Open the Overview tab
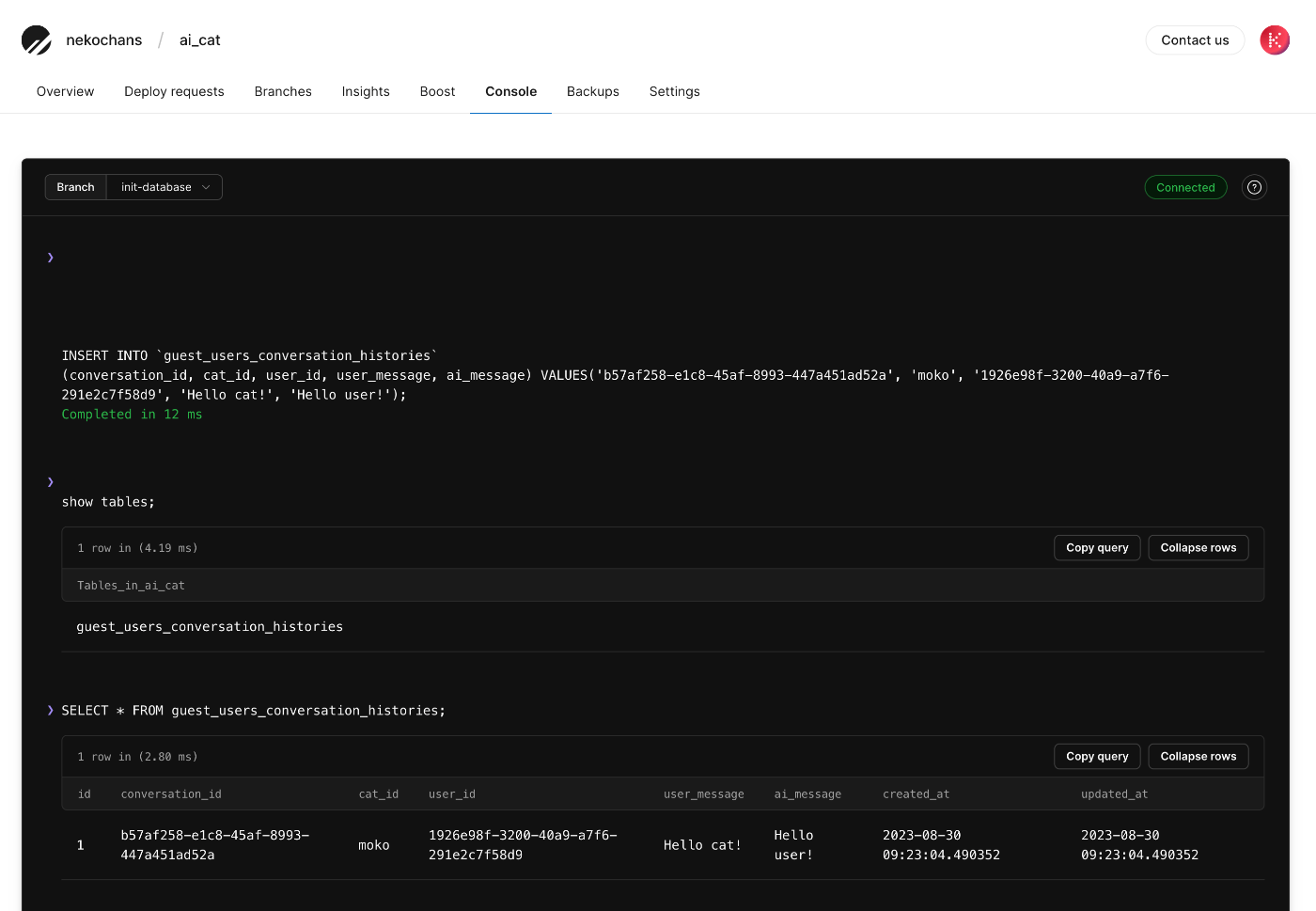This screenshot has width=1316, height=911. click(66, 91)
